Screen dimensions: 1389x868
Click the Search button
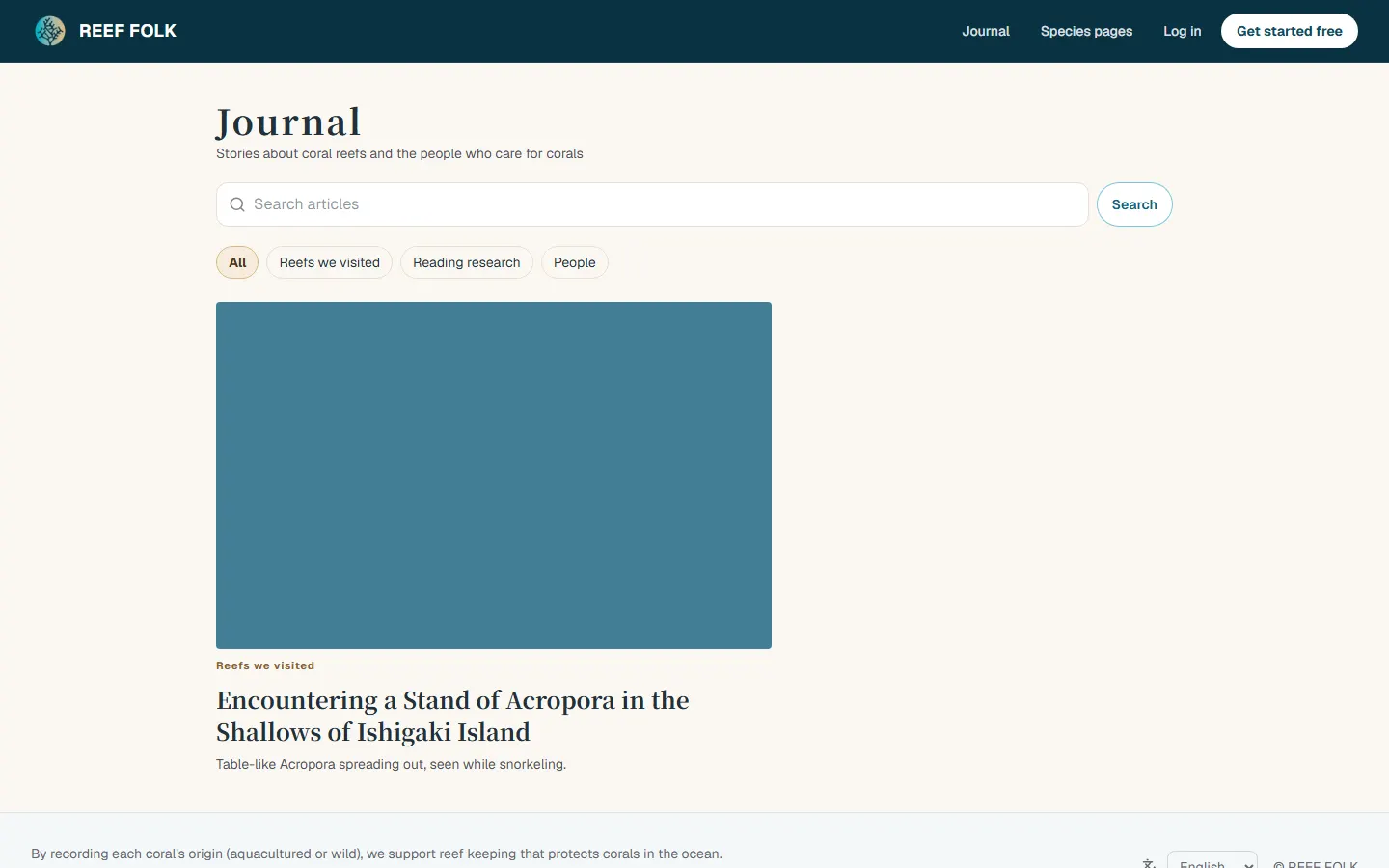pos(1134,204)
